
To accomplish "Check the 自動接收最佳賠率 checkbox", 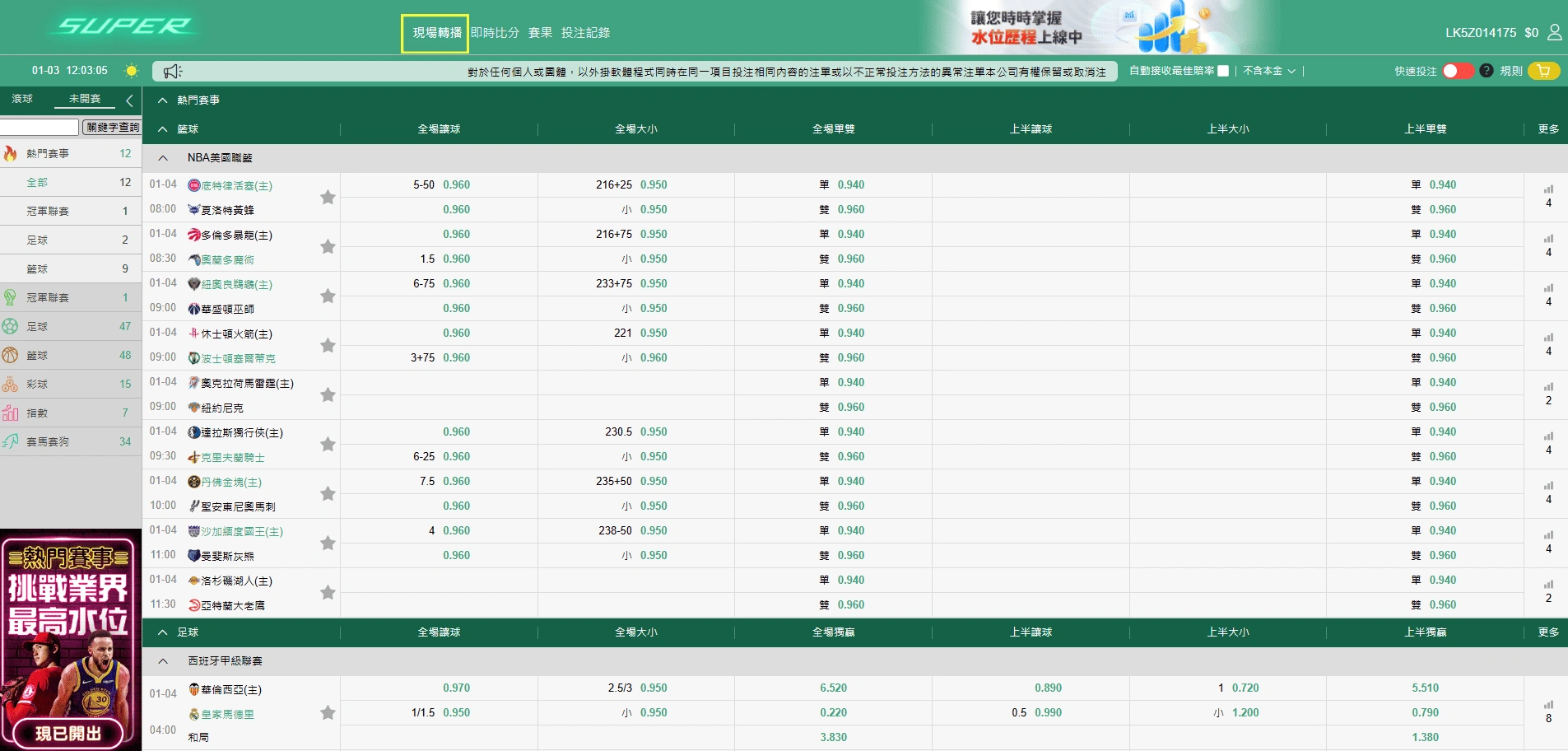I will [x=1223, y=71].
